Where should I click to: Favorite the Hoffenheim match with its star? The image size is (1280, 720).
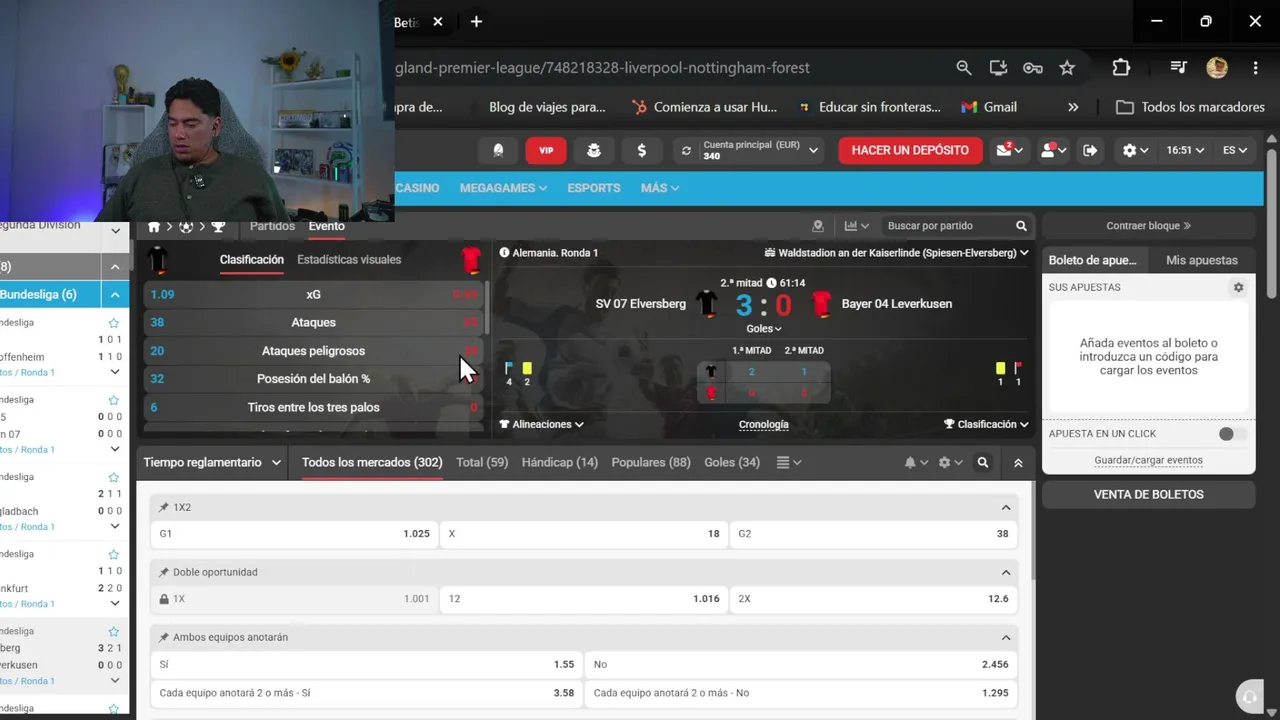(x=113, y=323)
